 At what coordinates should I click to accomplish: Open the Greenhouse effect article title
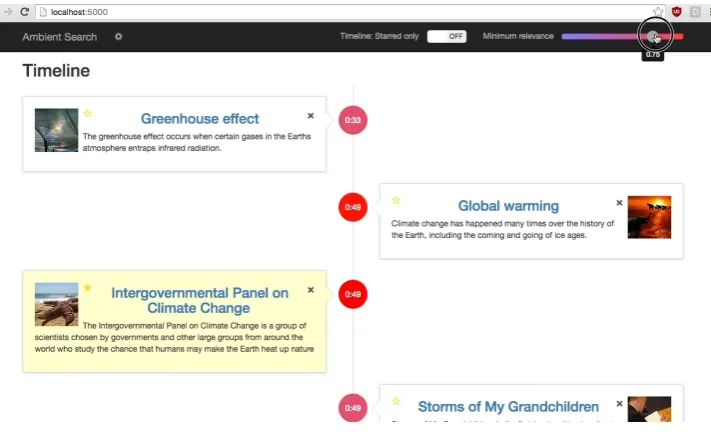point(200,119)
